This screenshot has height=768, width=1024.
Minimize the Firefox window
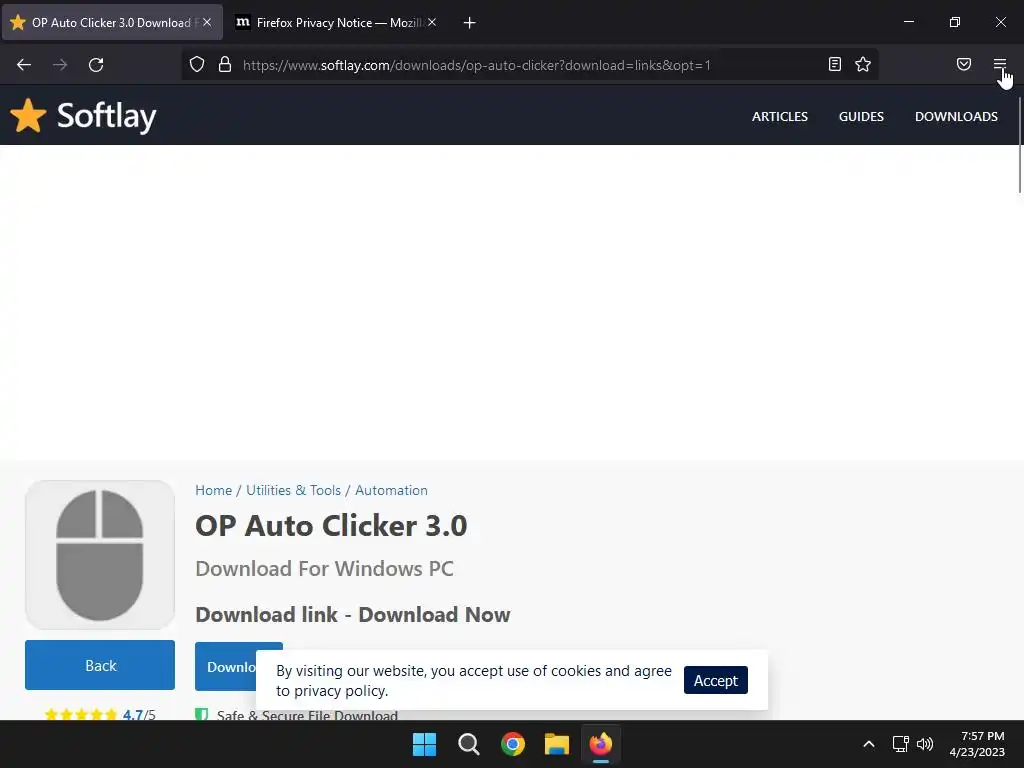[908, 22]
